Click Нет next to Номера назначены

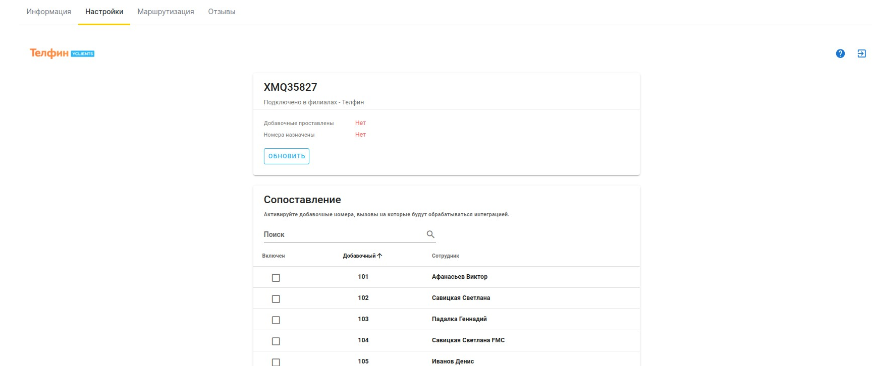pos(360,135)
